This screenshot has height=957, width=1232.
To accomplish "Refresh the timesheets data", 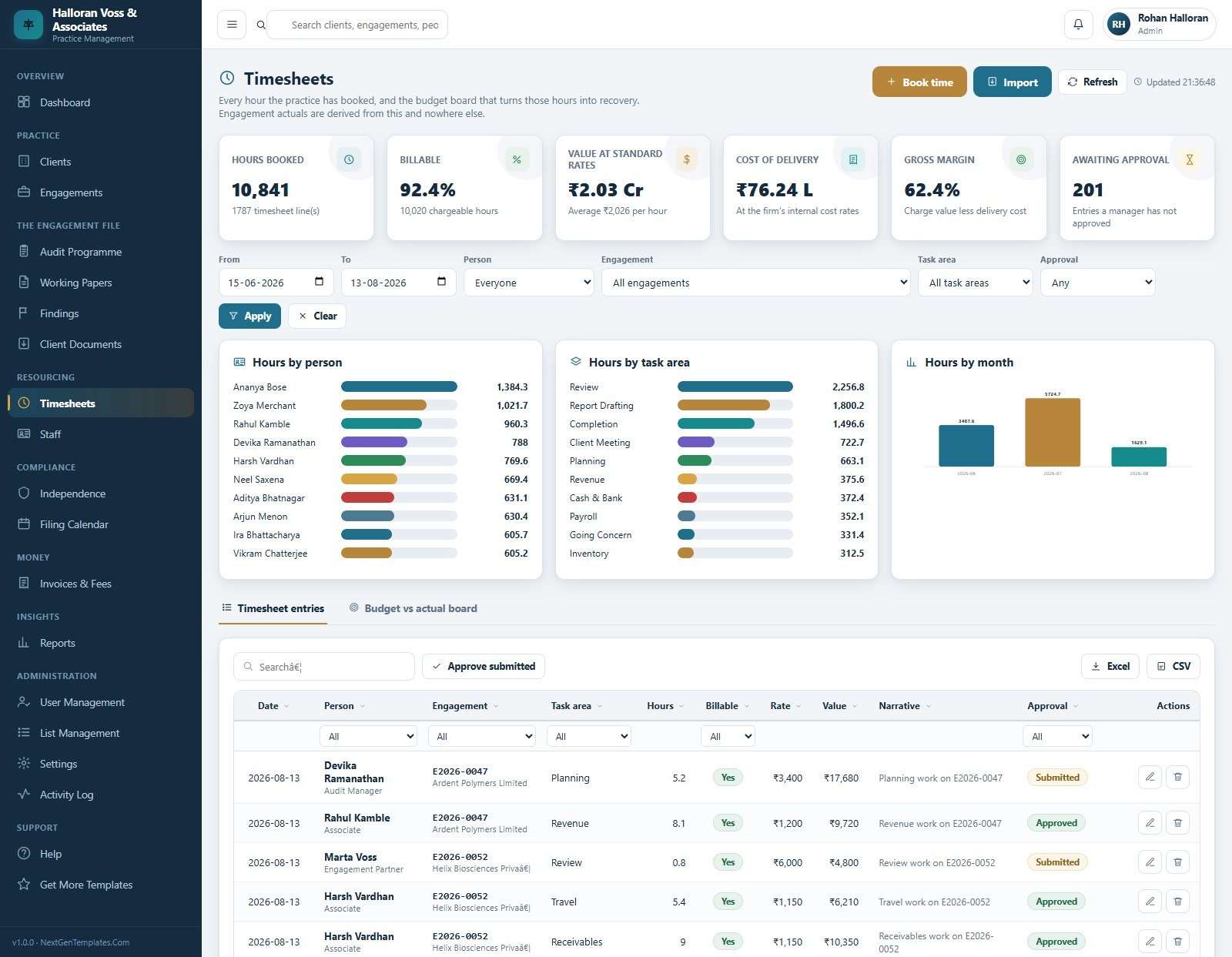I will point(1093,82).
